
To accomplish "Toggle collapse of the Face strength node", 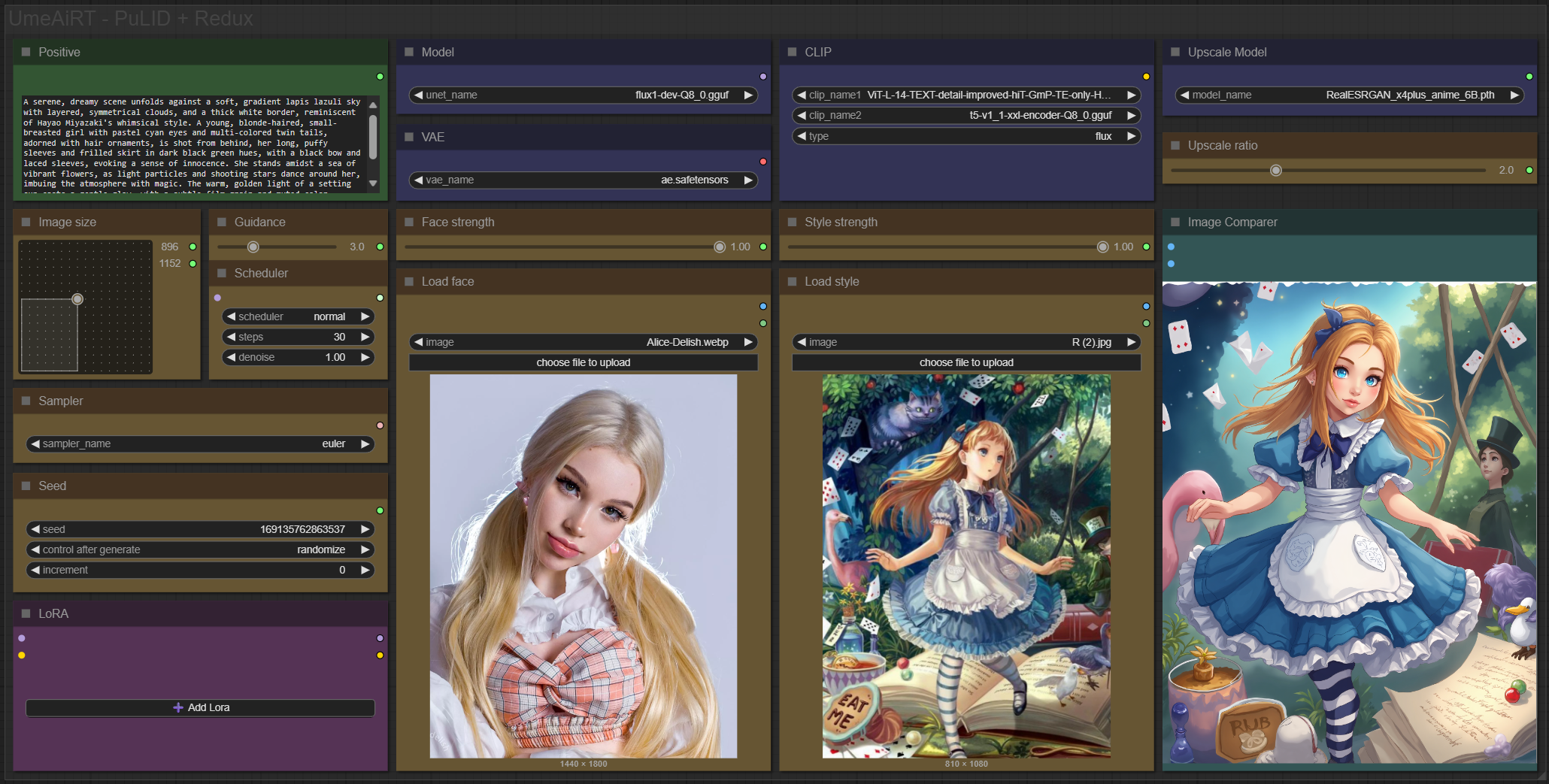I will pyautogui.click(x=409, y=222).
